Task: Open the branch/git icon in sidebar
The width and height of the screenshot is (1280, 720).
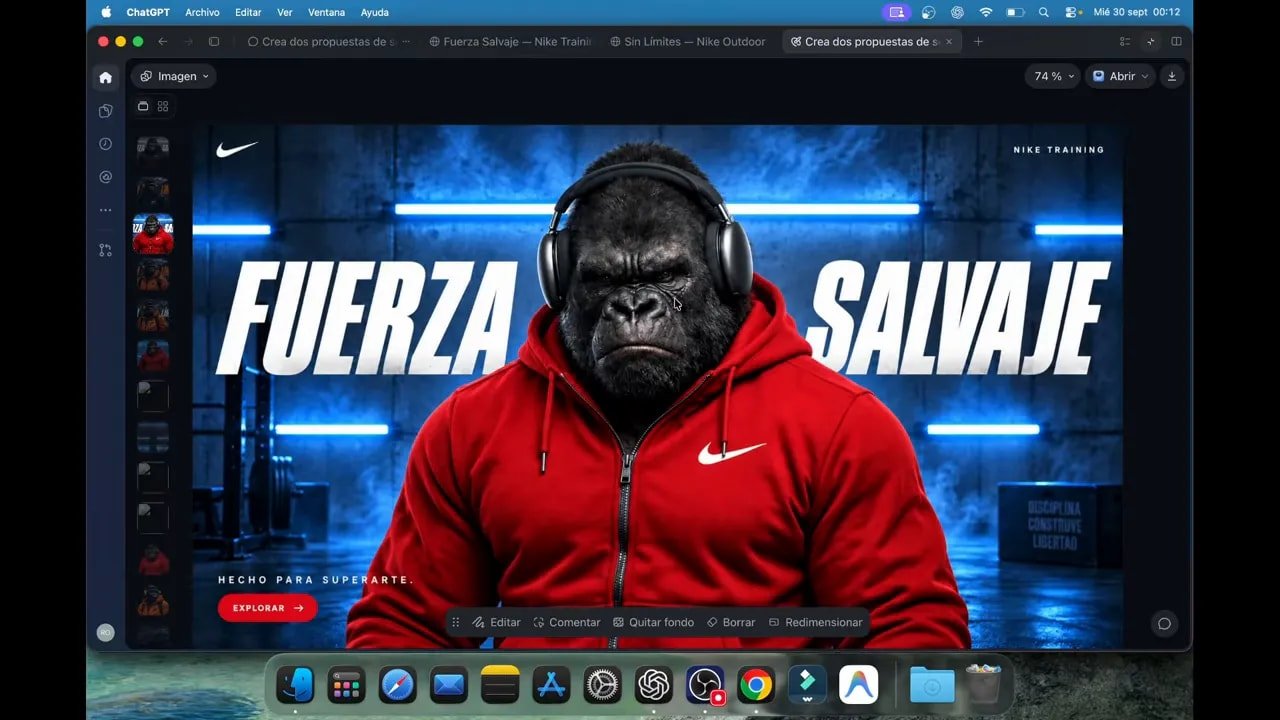Action: coord(105,250)
